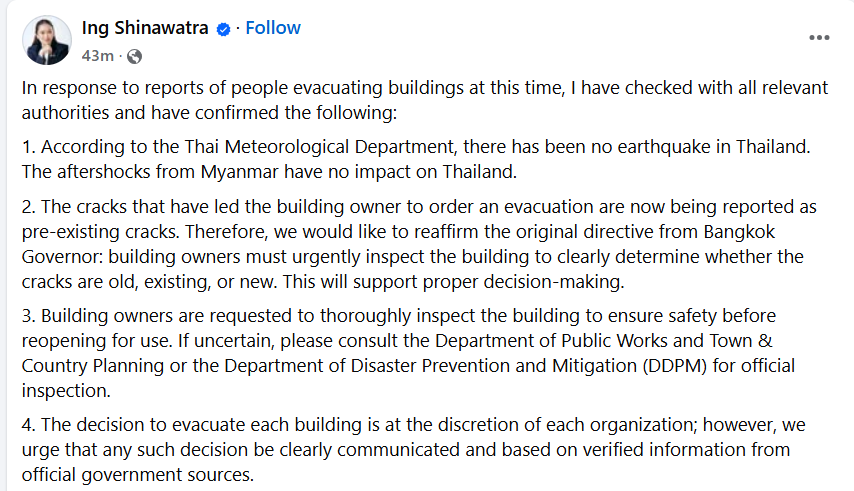
Task: Click the globe public audience icon
Action: (x=134, y=56)
